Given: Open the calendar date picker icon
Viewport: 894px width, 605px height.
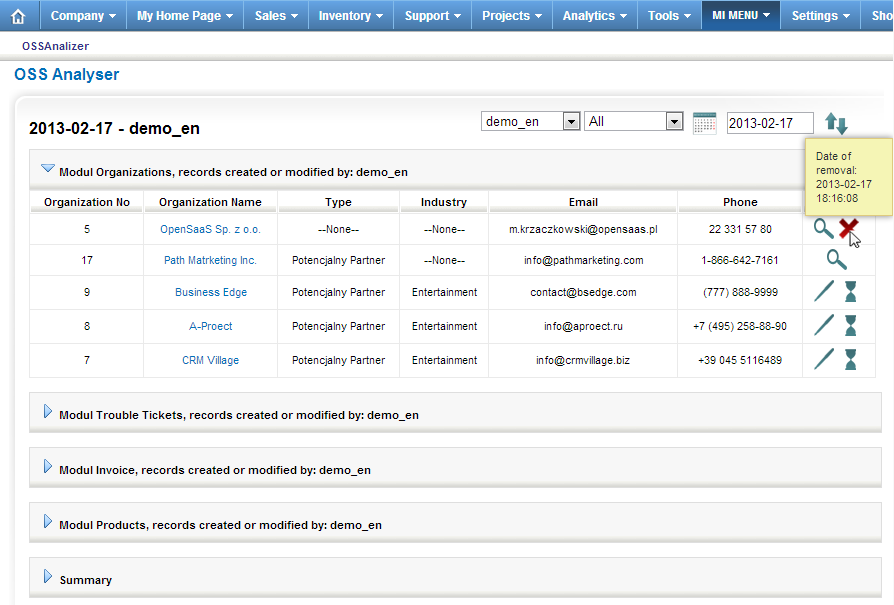Looking at the screenshot, I should tap(704, 123).
